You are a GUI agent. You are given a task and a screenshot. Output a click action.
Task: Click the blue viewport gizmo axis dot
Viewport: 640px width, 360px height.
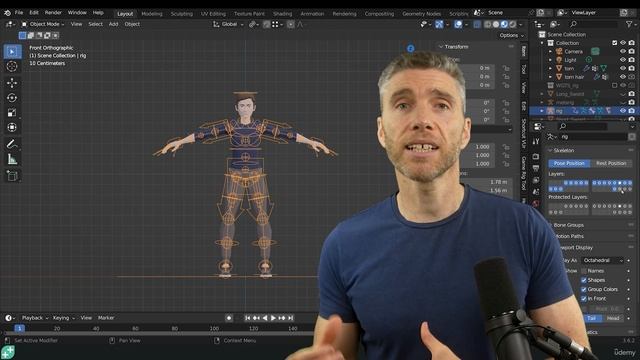[x=411, y=49]
